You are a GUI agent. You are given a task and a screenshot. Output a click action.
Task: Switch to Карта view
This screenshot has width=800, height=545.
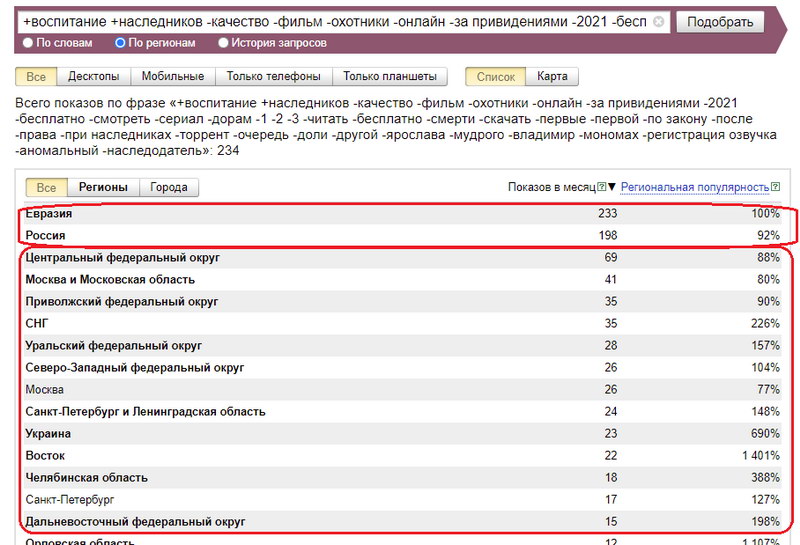552,76
